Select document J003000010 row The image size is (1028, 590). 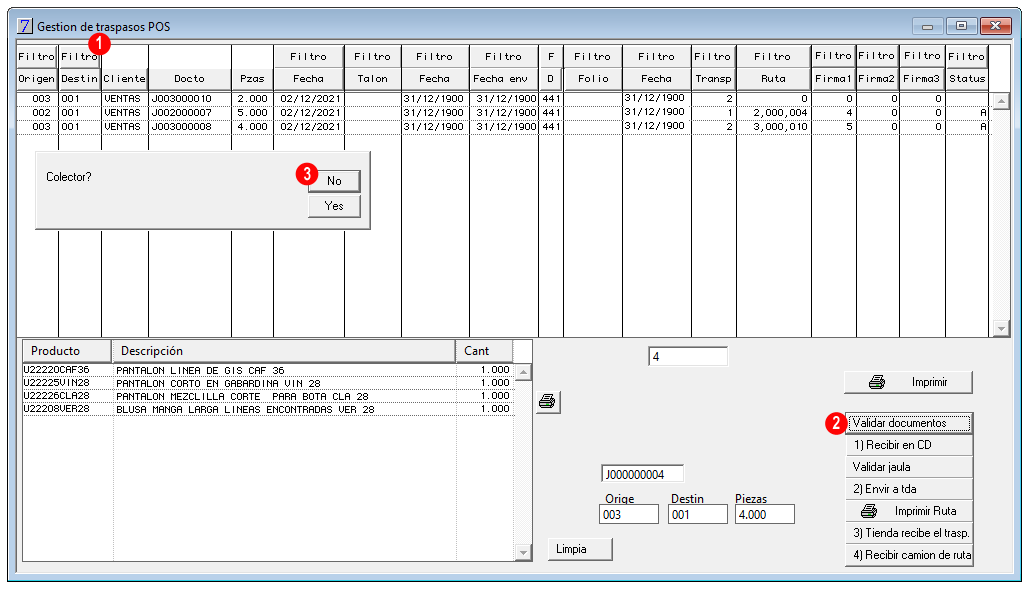point(504,99)
